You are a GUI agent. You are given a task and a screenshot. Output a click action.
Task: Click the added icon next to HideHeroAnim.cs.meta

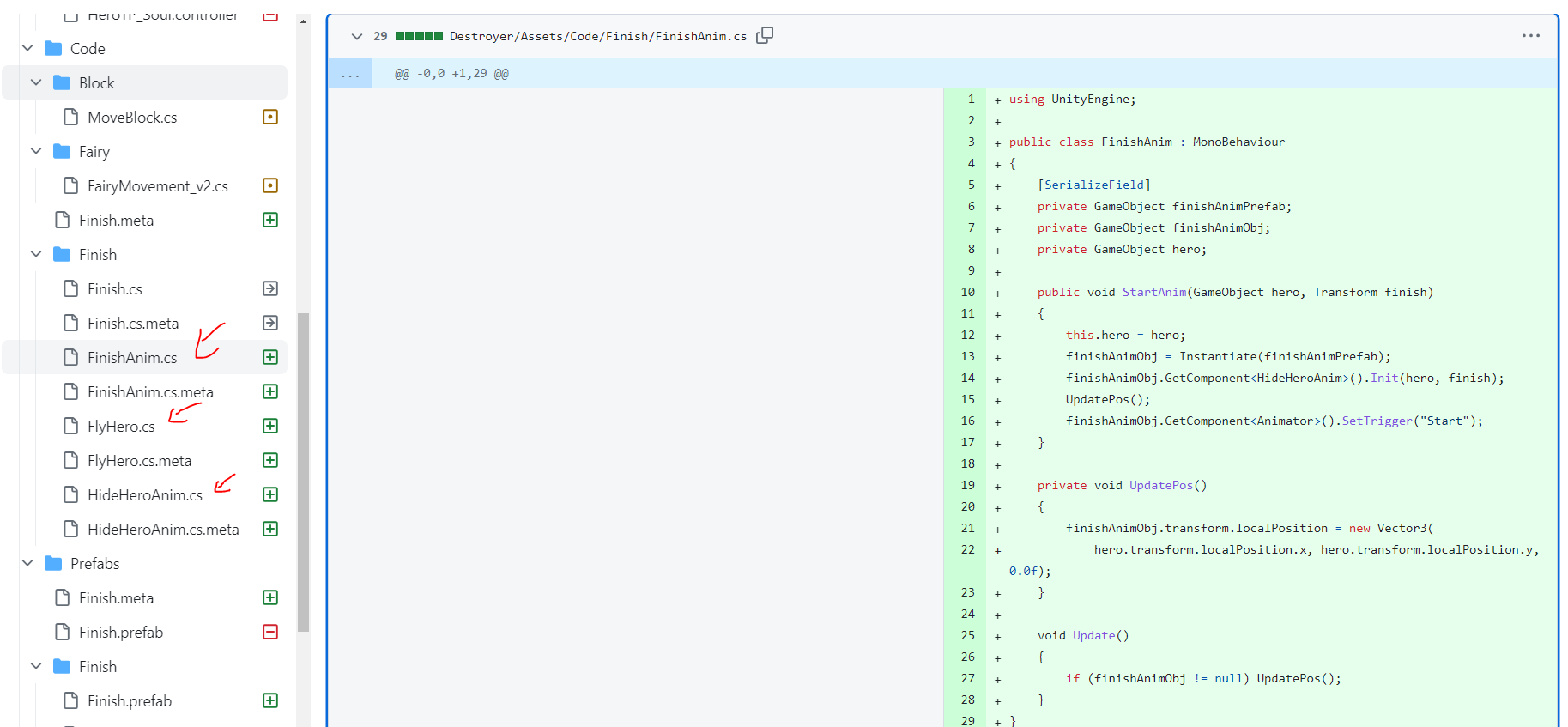pyautogui.click(x=270, y=529)
